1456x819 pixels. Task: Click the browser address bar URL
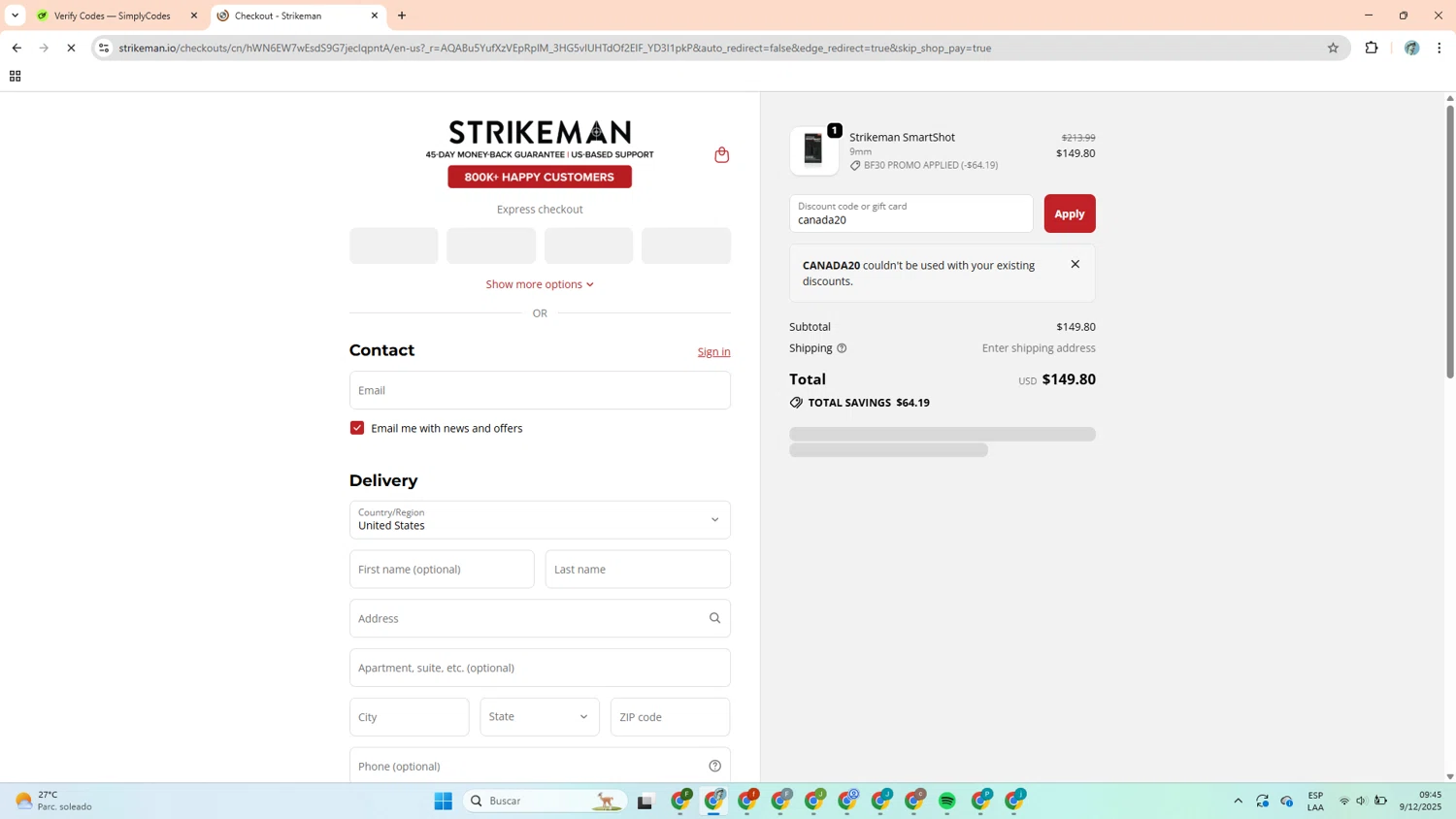pos(555,48)
